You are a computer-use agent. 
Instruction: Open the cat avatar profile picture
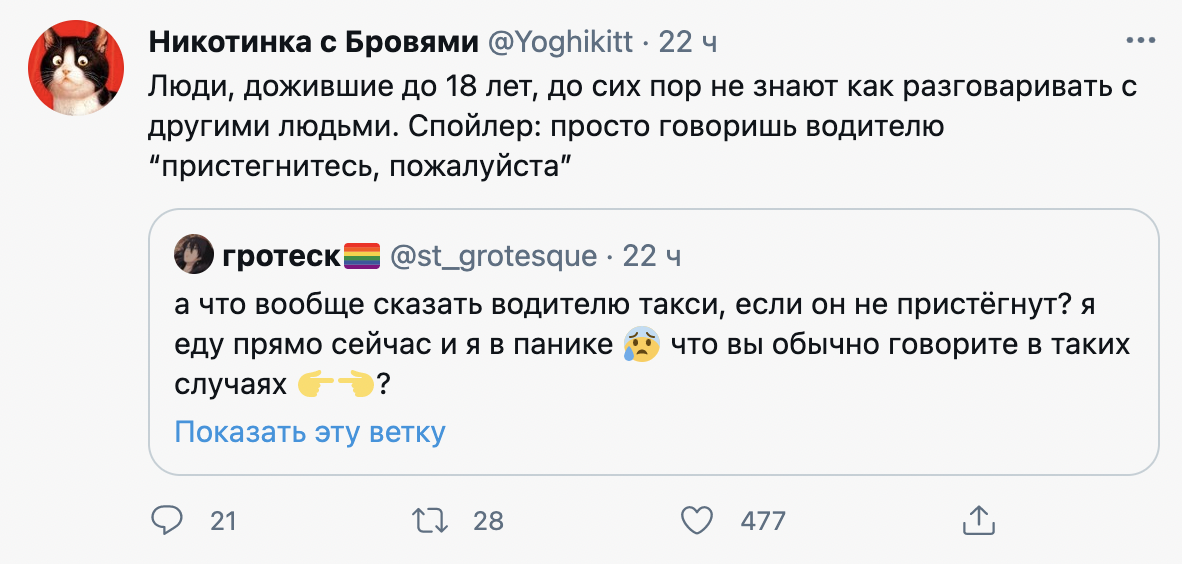pos(67,67)
